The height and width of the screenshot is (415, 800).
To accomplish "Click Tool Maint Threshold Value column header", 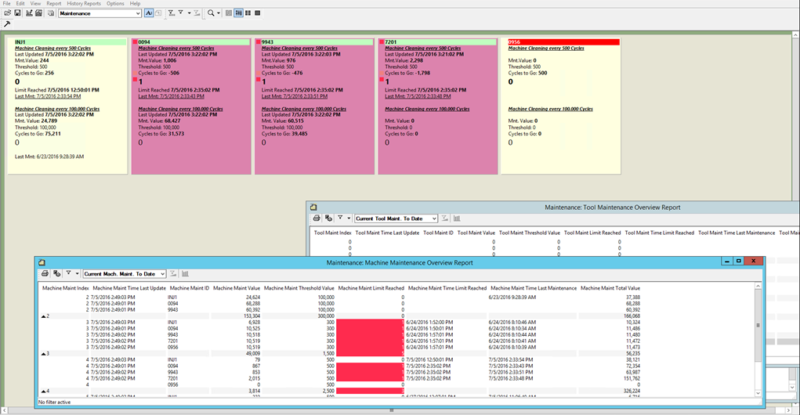I will (x=529, y=233).
